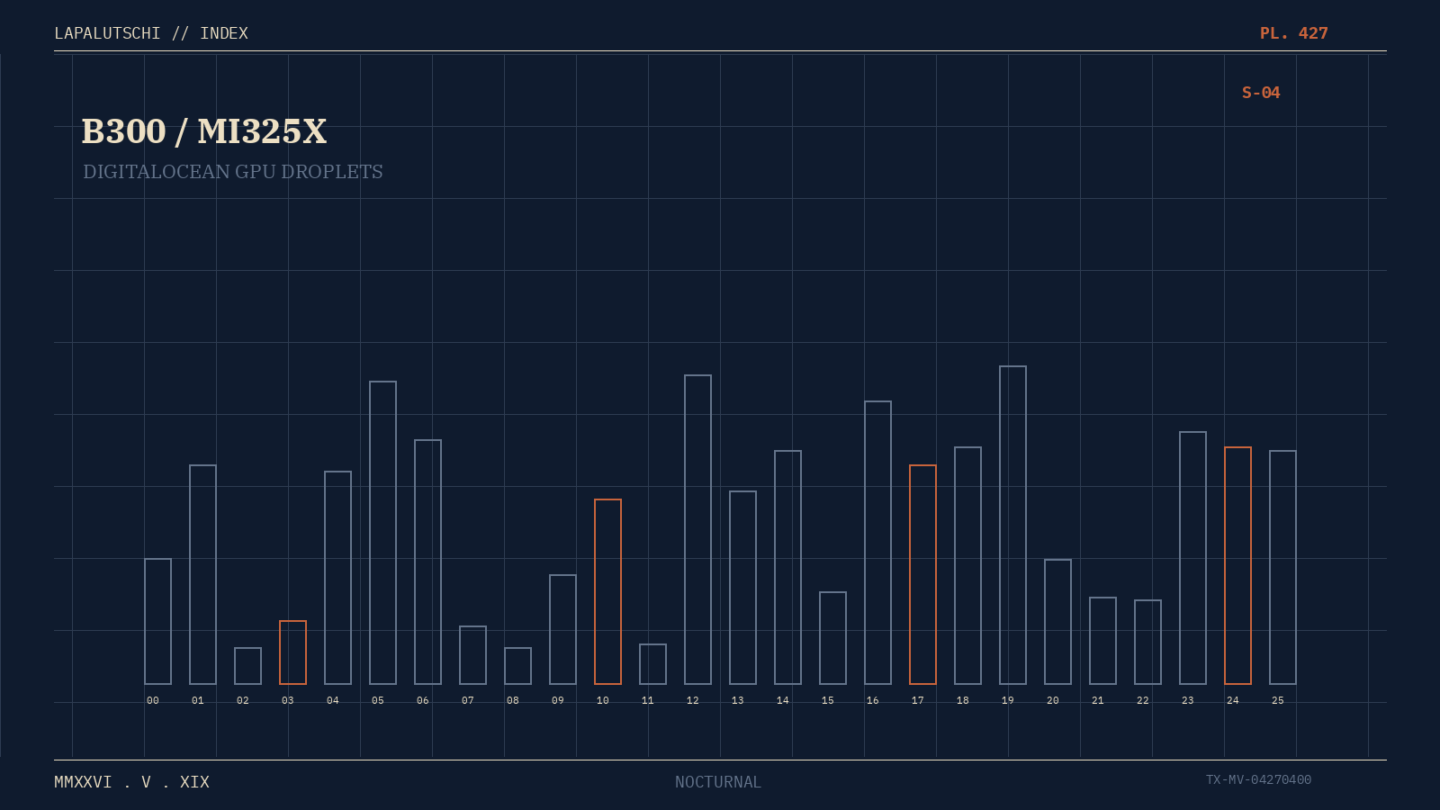Select the 'TX-MV-04270400' code text
This screenshot has height=810, width=1440.
point(1258,780)
